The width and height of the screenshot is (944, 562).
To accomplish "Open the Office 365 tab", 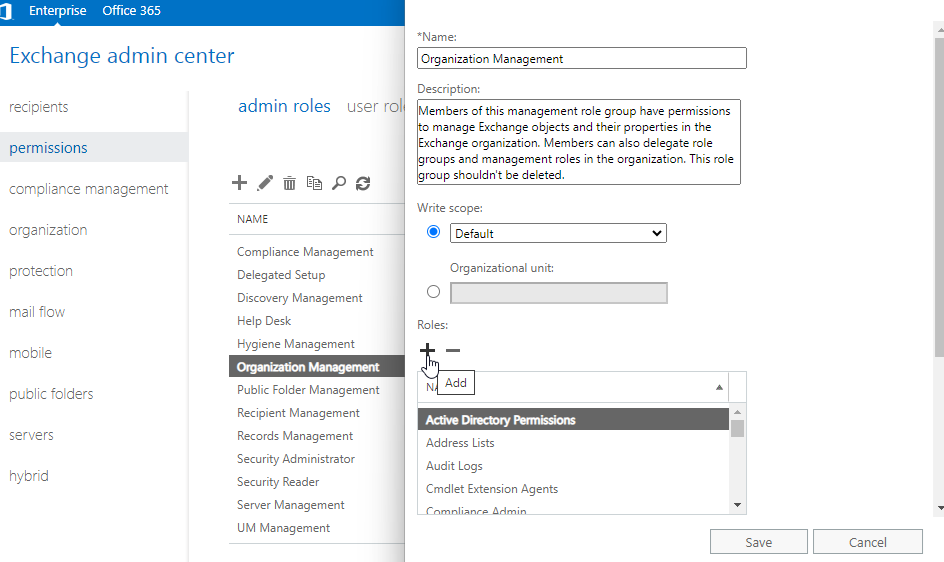I will coord(131,11).
